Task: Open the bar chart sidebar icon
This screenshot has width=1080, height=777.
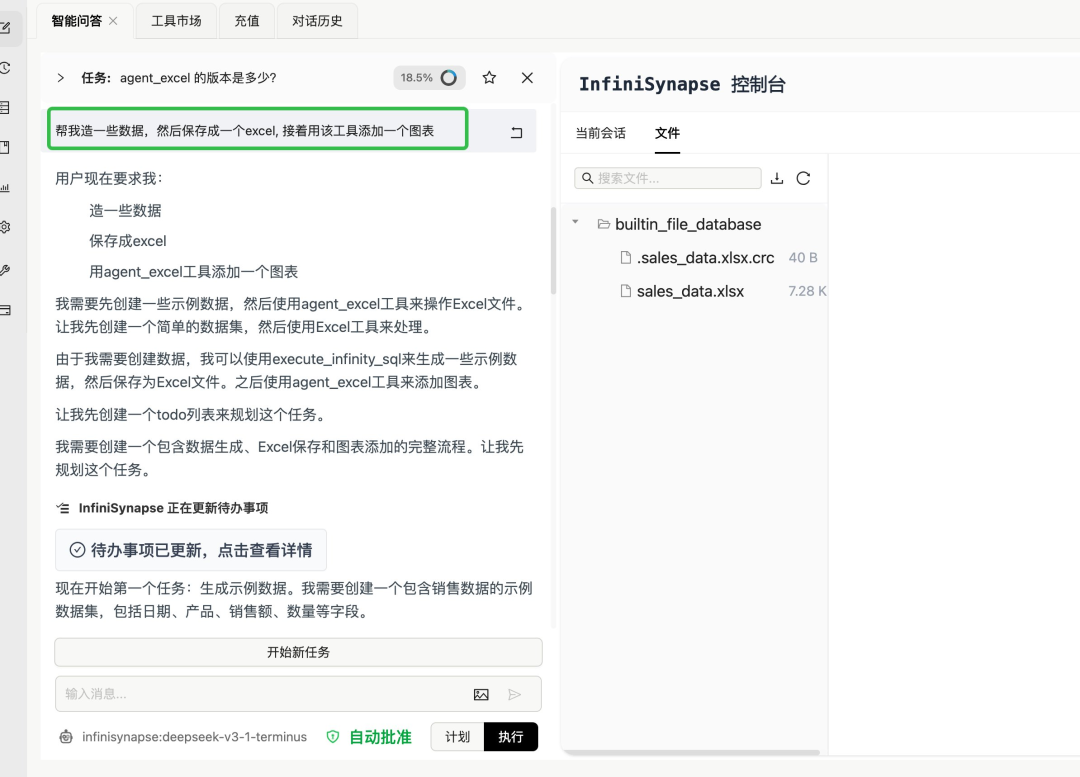Action: (5, 187)
